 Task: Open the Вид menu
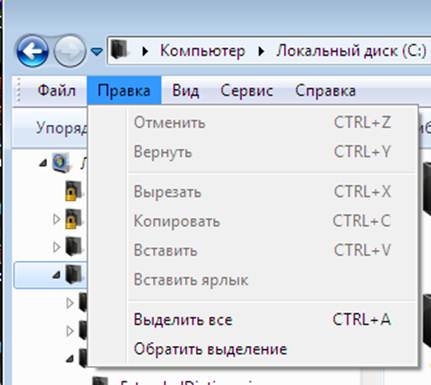click(x=186, y=90)
